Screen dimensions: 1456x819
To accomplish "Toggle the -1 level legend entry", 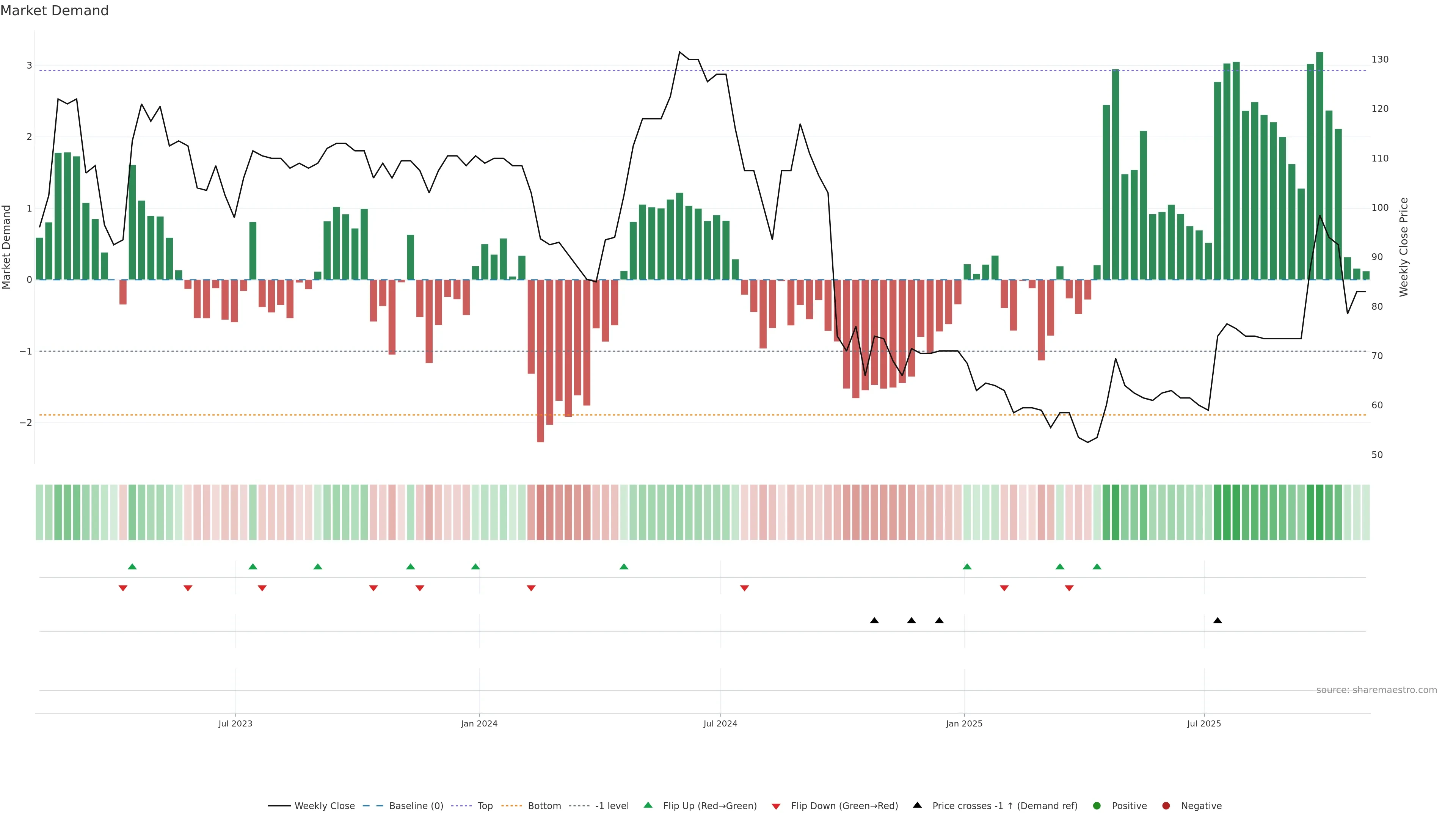I will click(x=612, y=805).
